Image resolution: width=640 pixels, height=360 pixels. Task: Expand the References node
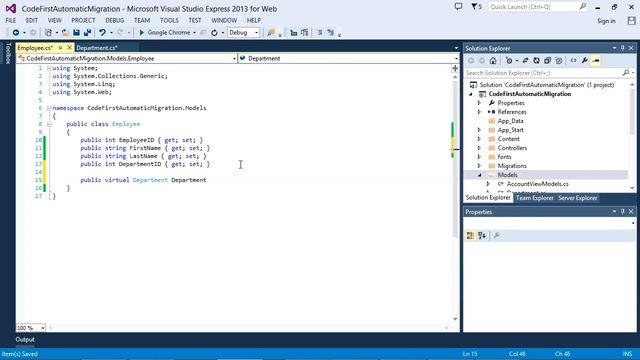[x=480, y=112]
